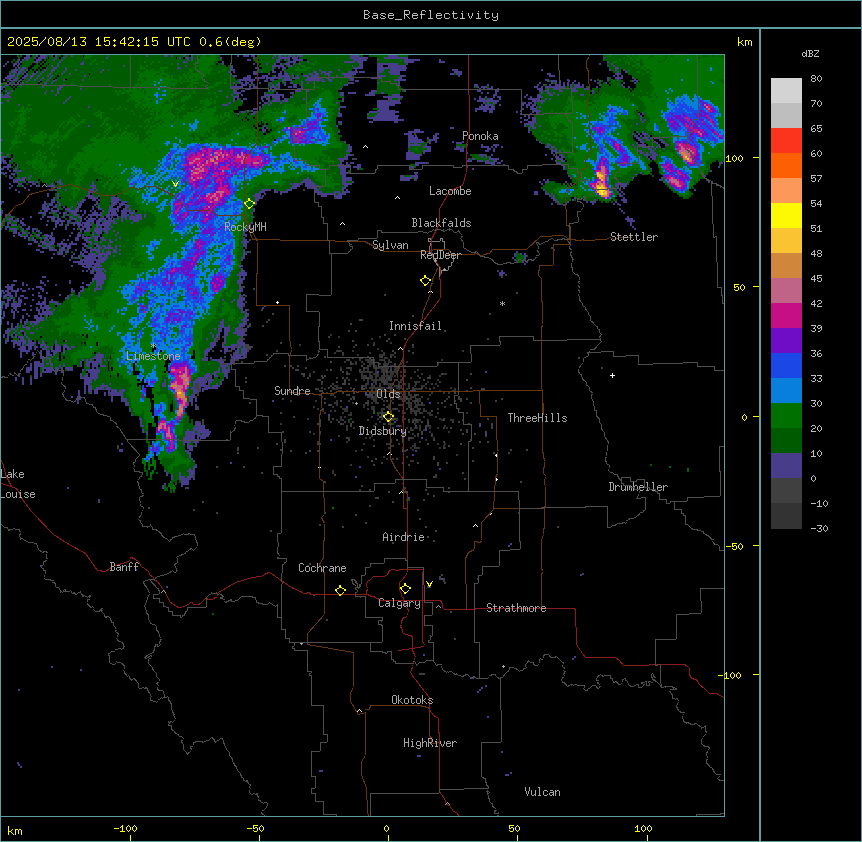Click the Airdrie city label
862x842 pixels.
pyautogui.click(x=403, y=537)
